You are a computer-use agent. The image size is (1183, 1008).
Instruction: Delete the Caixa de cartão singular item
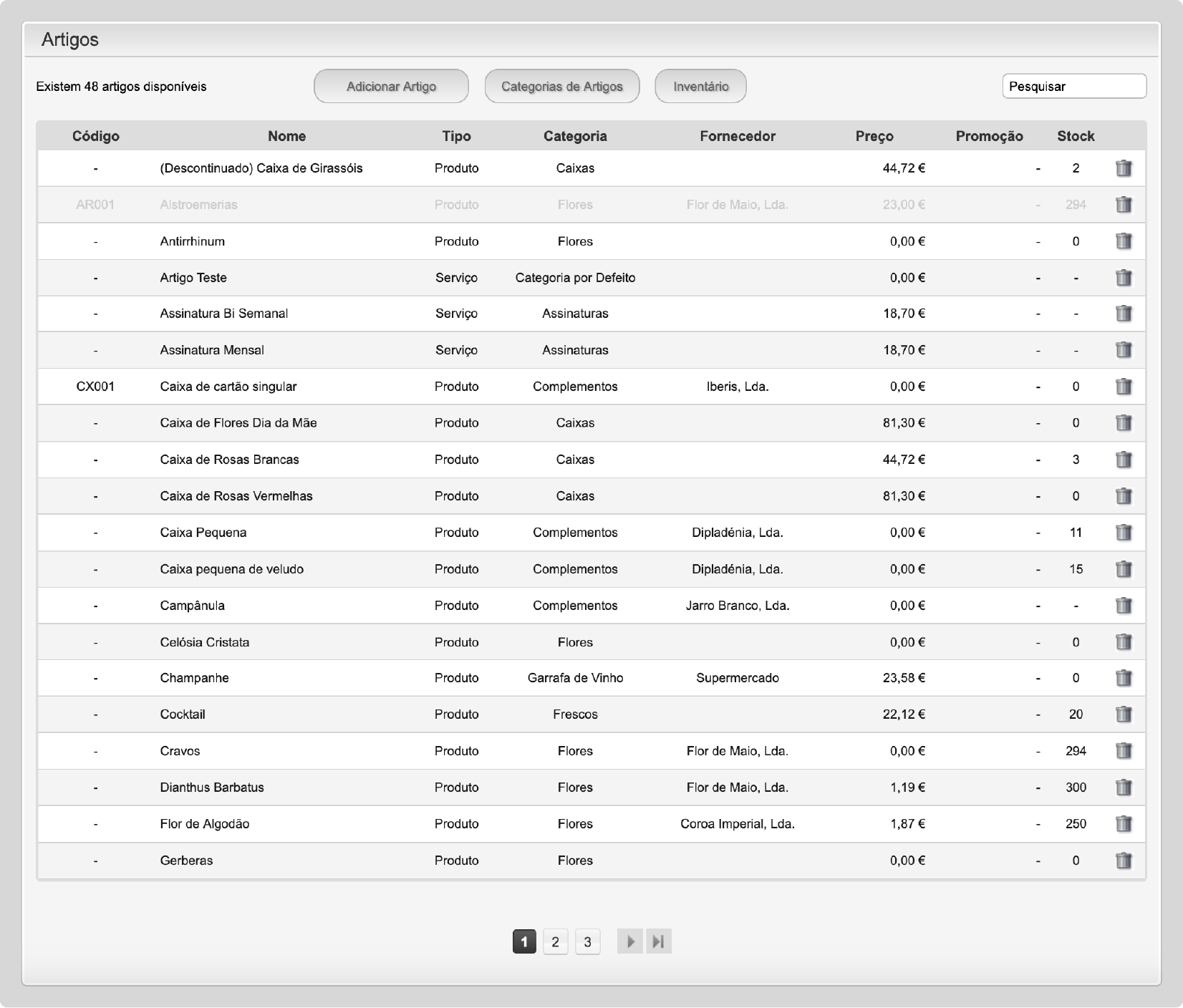(1123, 387)
